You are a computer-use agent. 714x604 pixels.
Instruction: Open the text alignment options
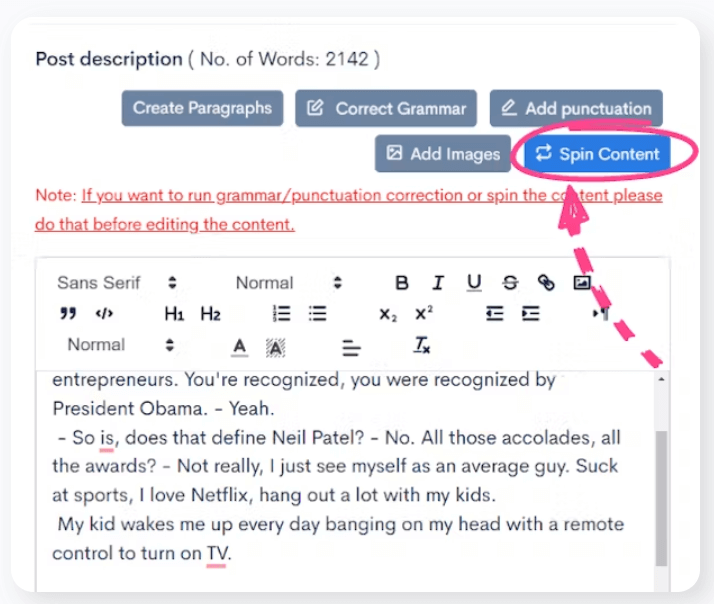351,346
